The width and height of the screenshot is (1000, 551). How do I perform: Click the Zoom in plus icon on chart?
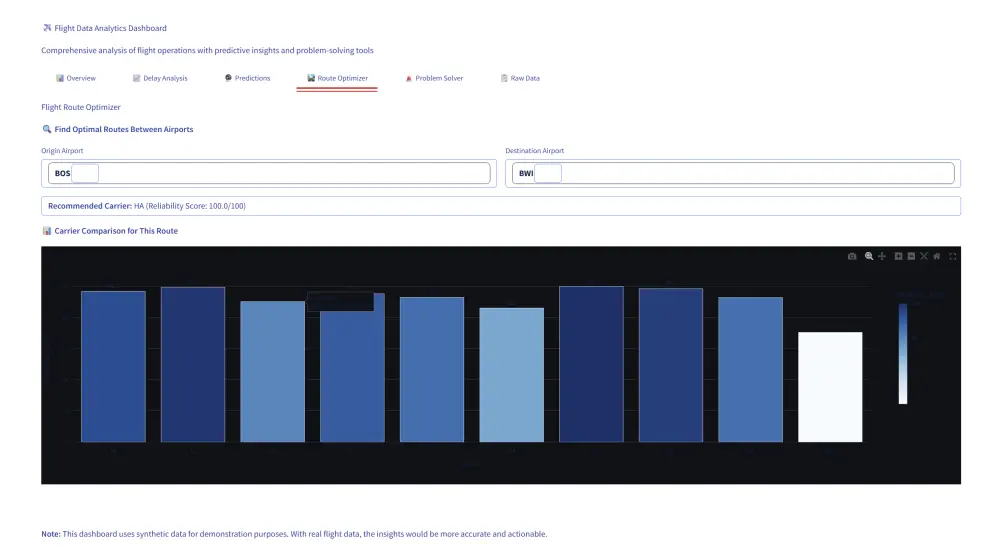point(898,256)
